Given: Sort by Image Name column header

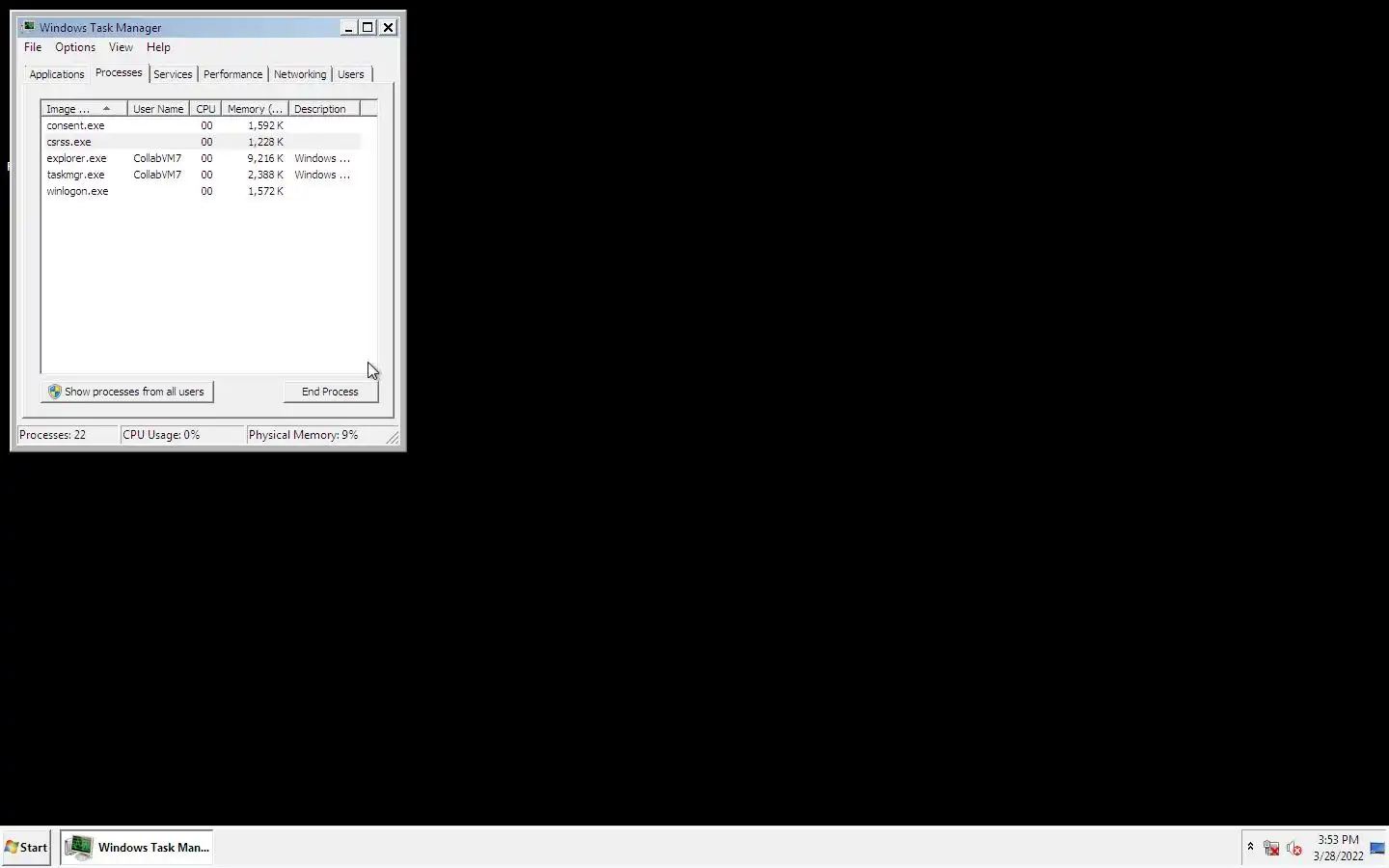Looking at the screenshot, I should [x=84, y=109].
